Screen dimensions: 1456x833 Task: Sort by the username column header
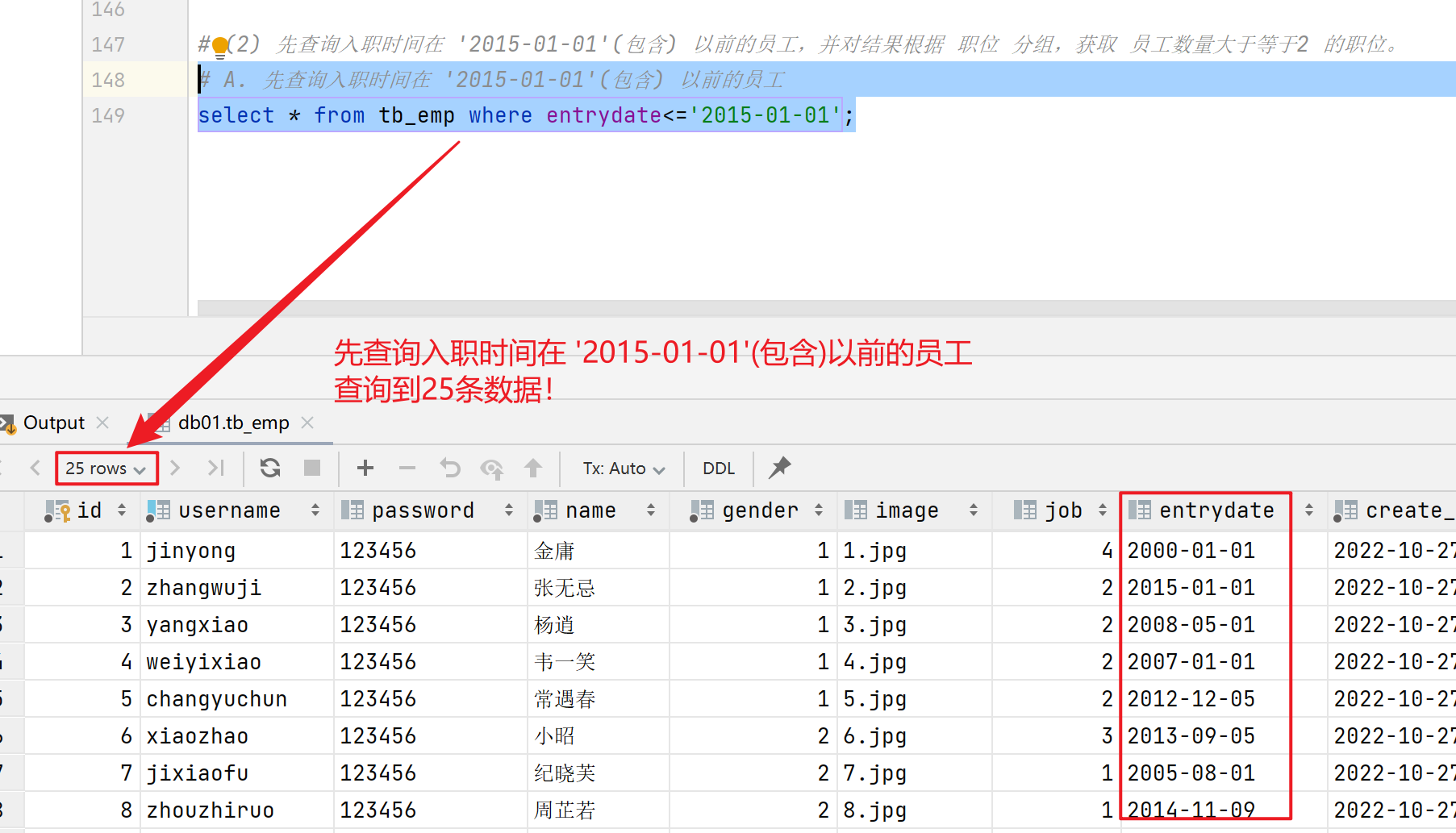[236, 510]
